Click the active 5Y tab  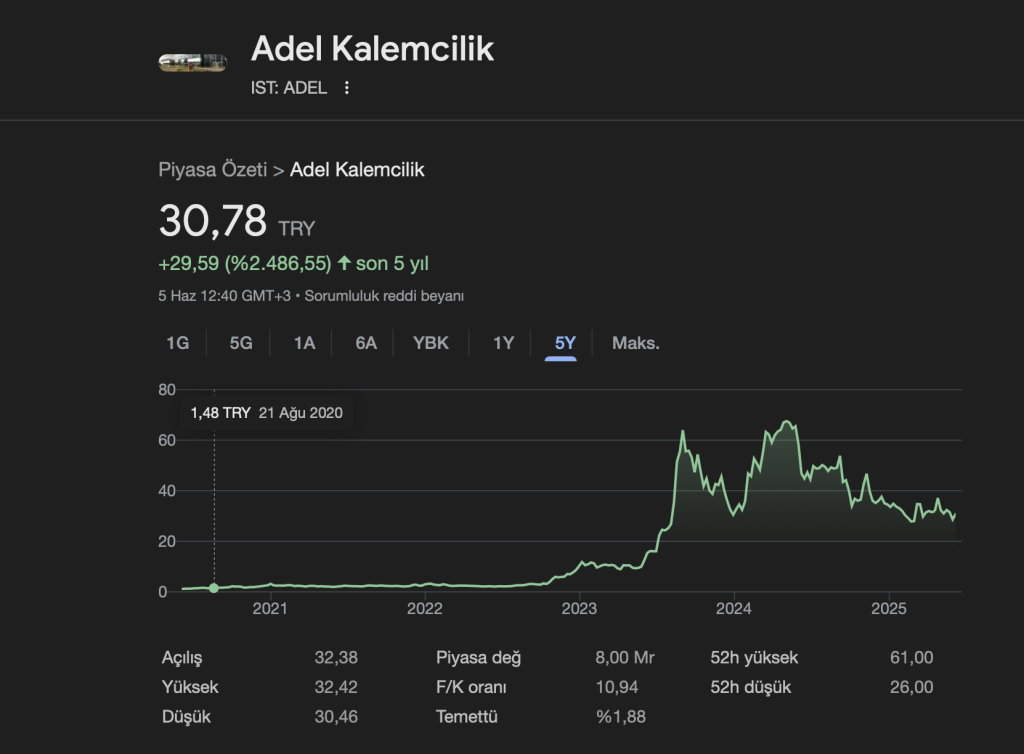coord(565,343)
